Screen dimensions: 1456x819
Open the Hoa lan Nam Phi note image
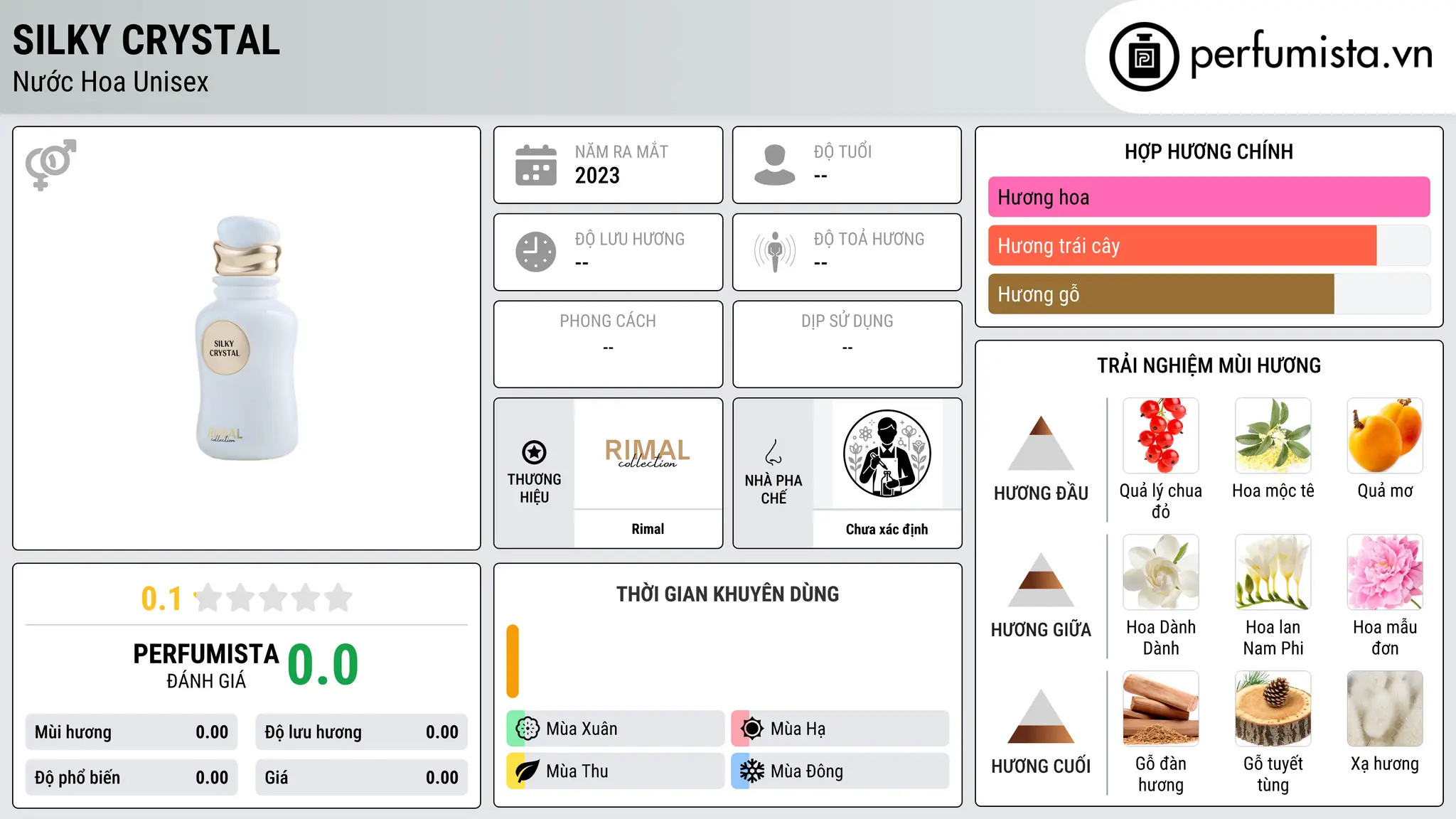pos(1273,572)
